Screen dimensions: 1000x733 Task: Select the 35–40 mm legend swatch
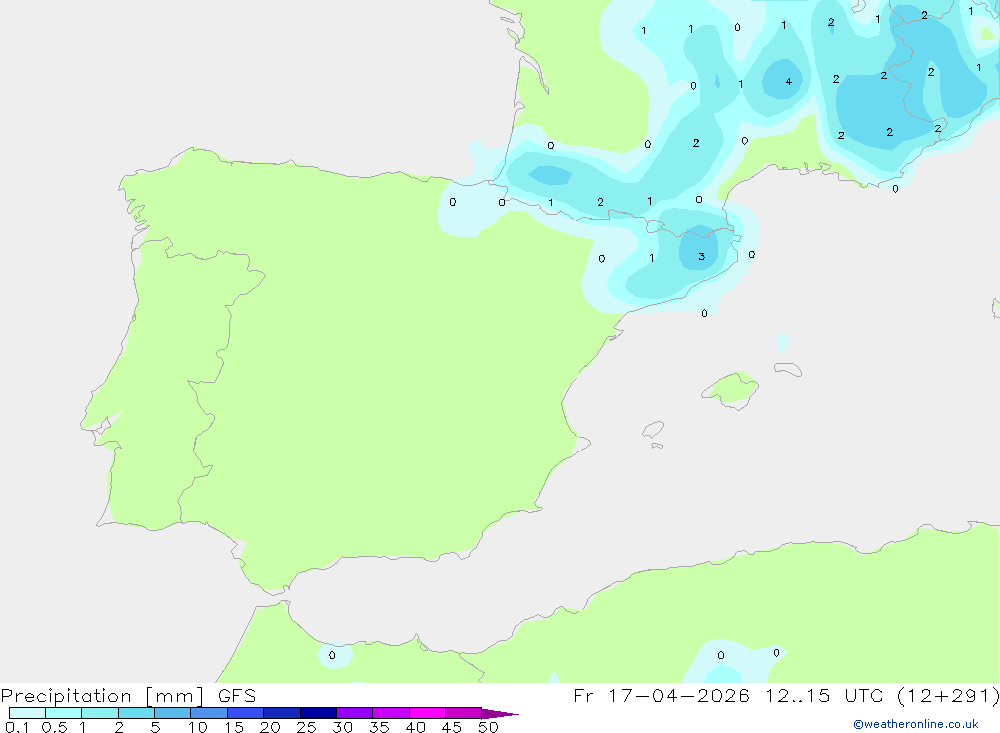391,713
